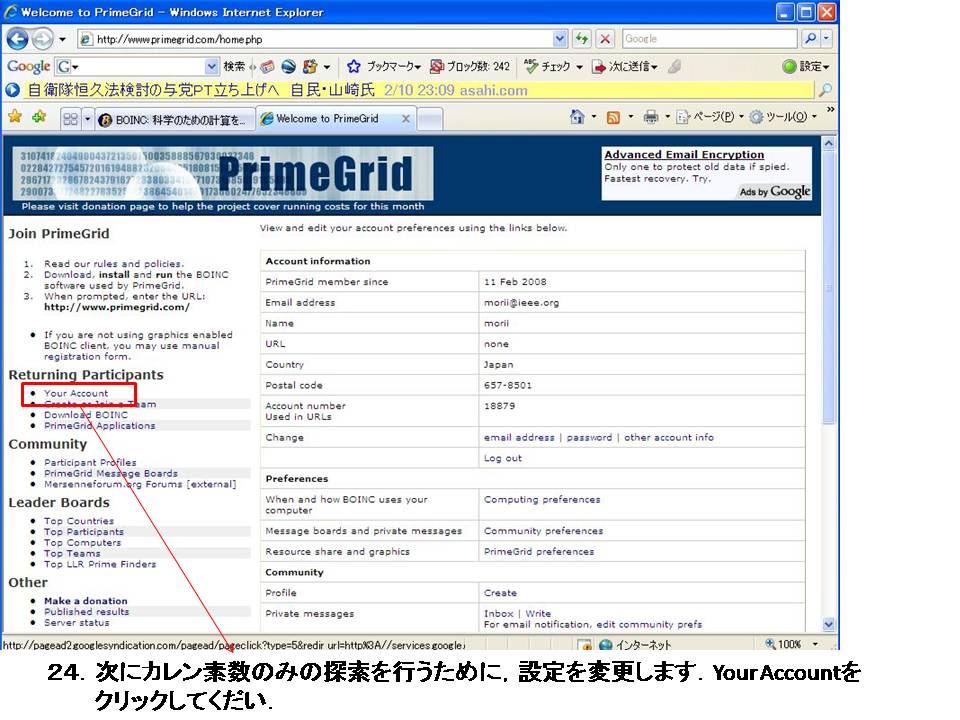Click the Ads by Google label

pyautogui.click(x=774, y=192)
